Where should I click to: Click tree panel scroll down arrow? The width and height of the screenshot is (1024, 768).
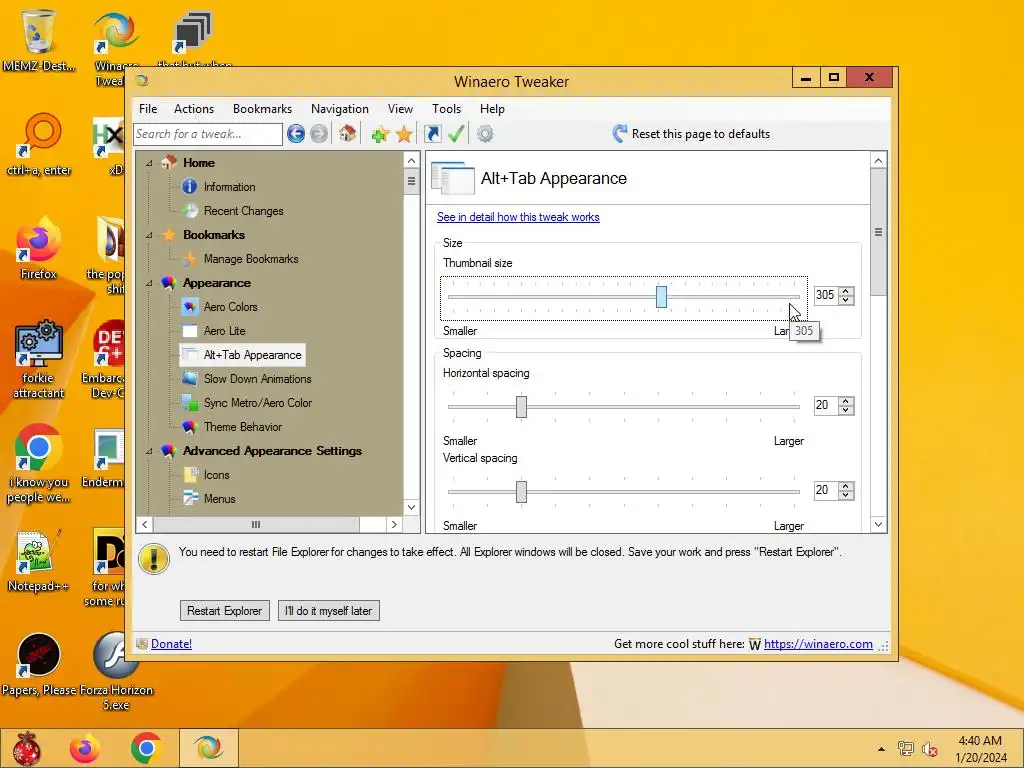[x=411, y=507]
